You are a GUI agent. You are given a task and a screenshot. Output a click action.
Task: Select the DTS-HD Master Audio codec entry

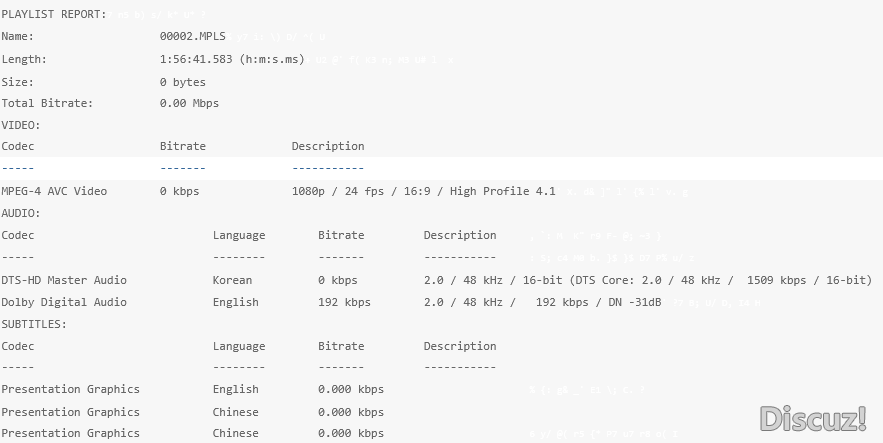click(x=64, y=280)
